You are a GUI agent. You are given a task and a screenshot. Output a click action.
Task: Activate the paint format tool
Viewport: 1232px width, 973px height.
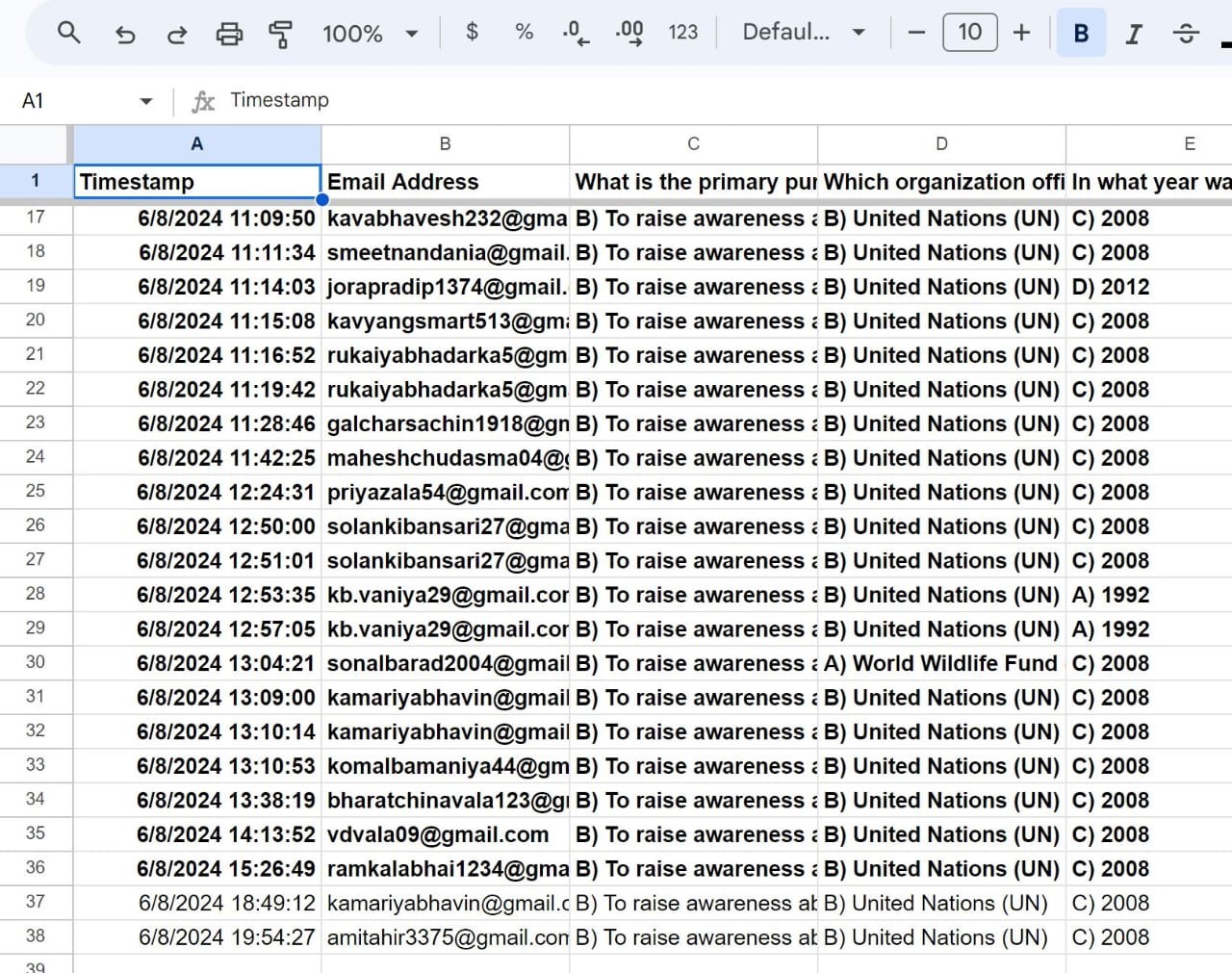(280, 34)
